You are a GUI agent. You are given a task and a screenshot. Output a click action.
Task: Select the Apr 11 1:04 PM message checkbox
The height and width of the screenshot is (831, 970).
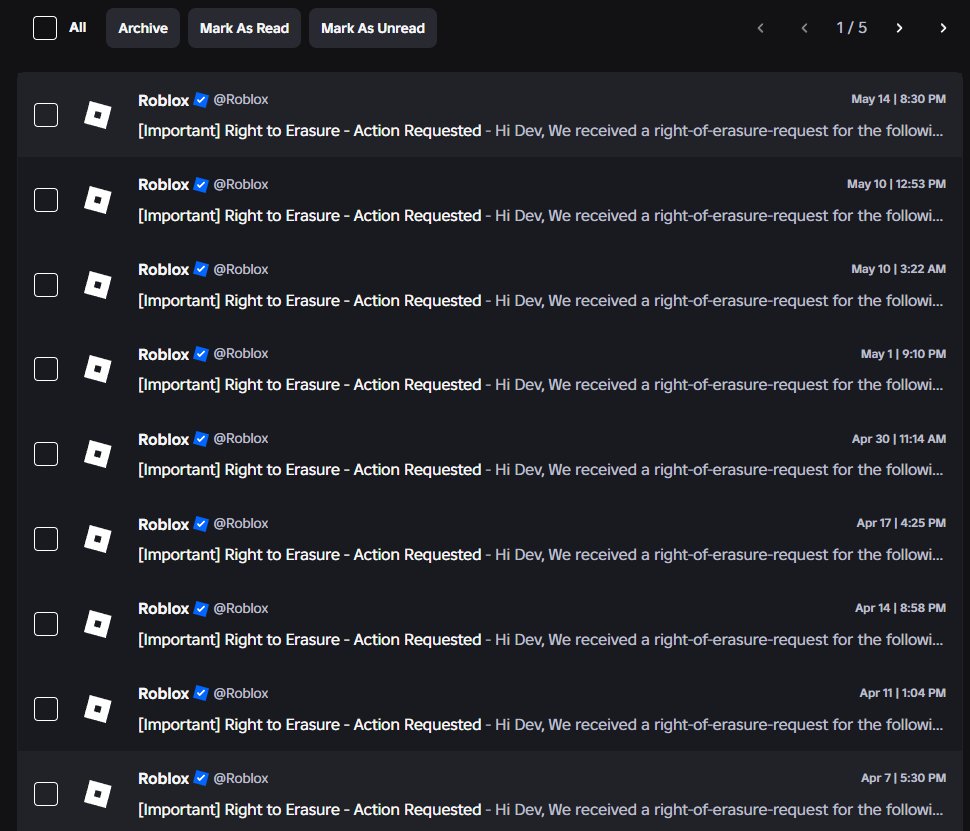pos(46,709)
